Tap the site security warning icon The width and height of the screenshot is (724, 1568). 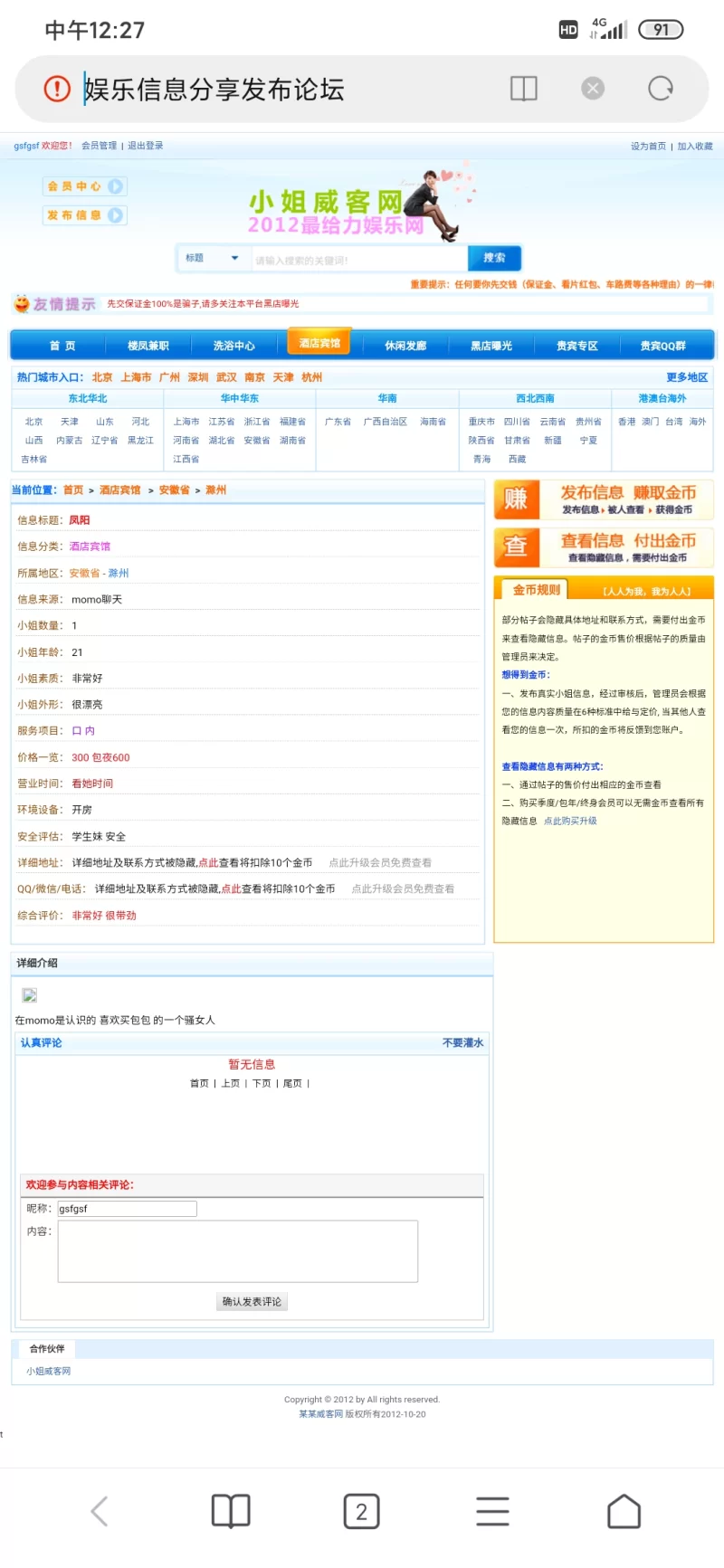57,89
